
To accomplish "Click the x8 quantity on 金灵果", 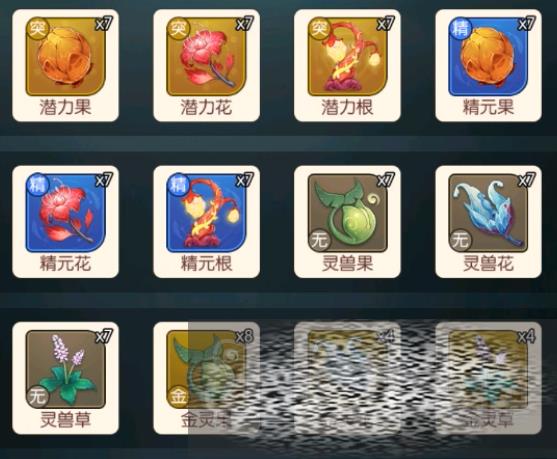I will [x=245, y=336].
